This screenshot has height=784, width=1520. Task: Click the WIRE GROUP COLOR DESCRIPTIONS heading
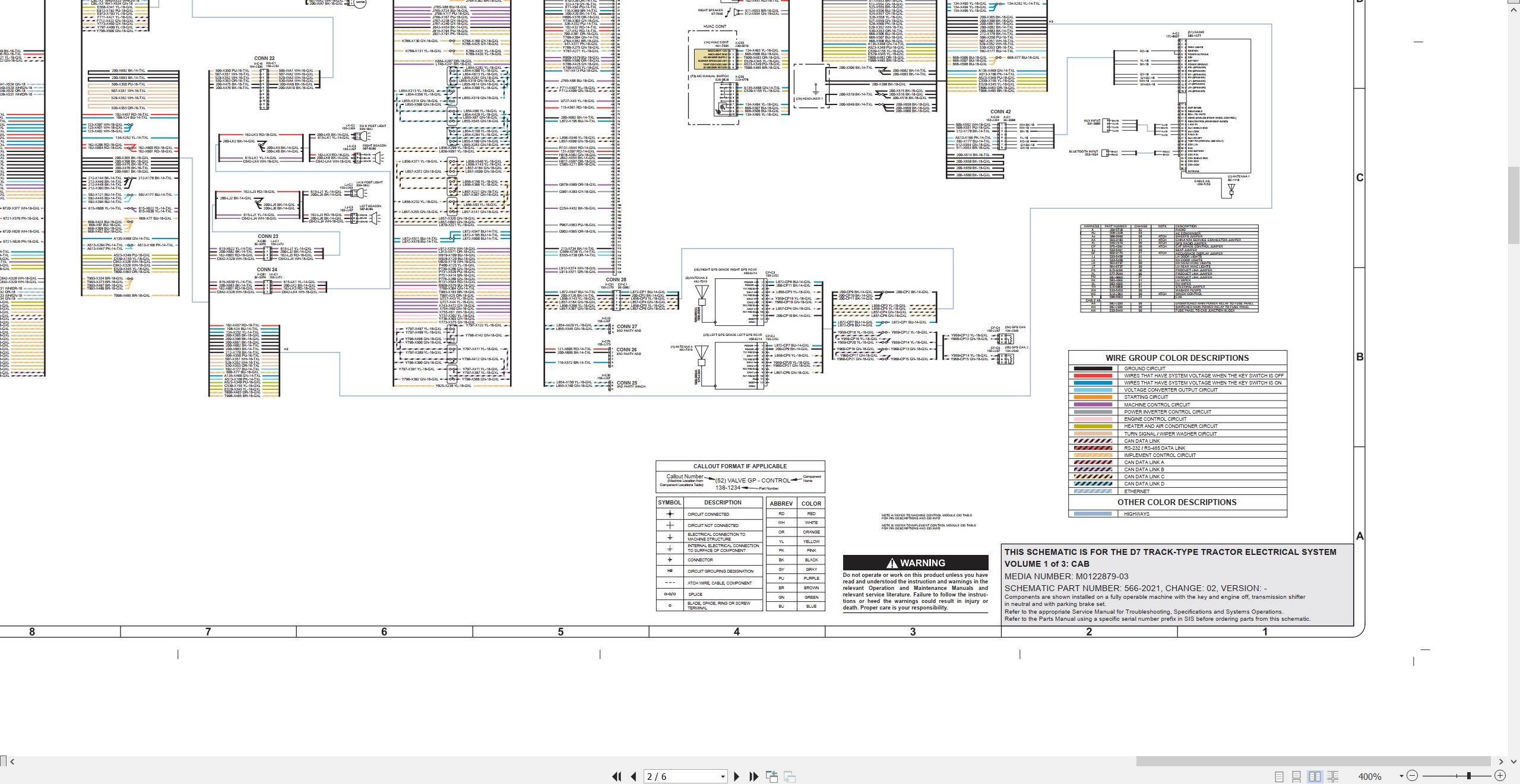[x=1177, y=358]
